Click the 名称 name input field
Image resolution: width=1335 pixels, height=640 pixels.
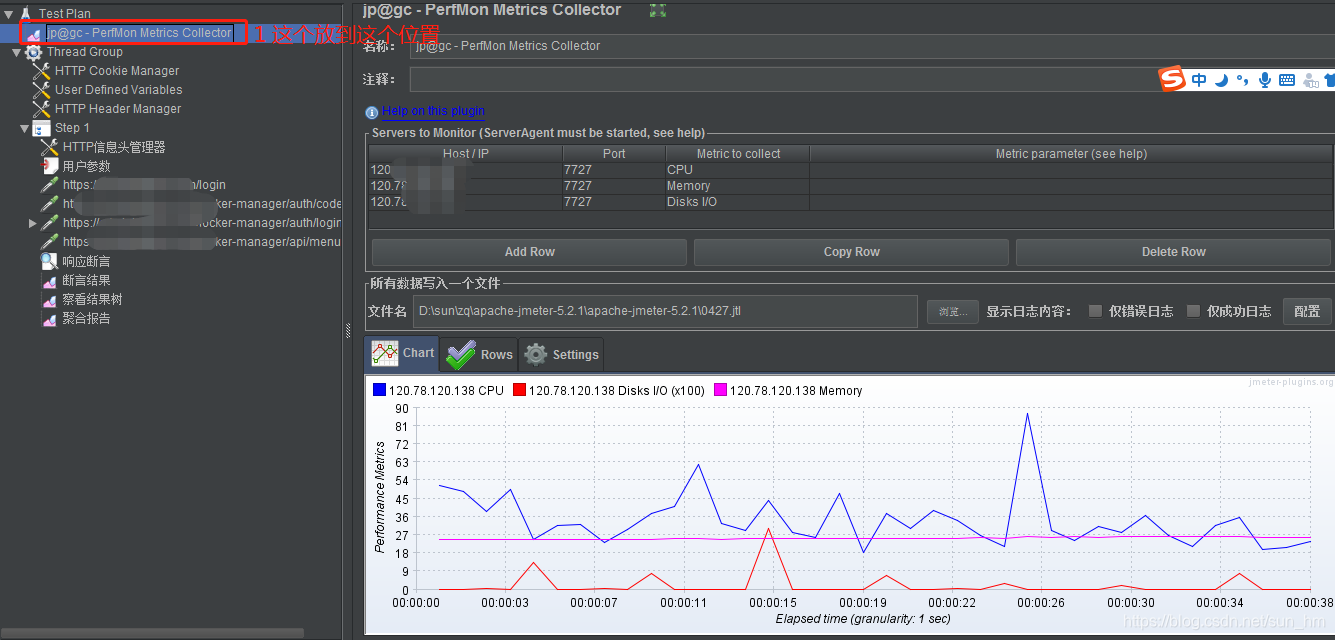click(x=871, y=46)
